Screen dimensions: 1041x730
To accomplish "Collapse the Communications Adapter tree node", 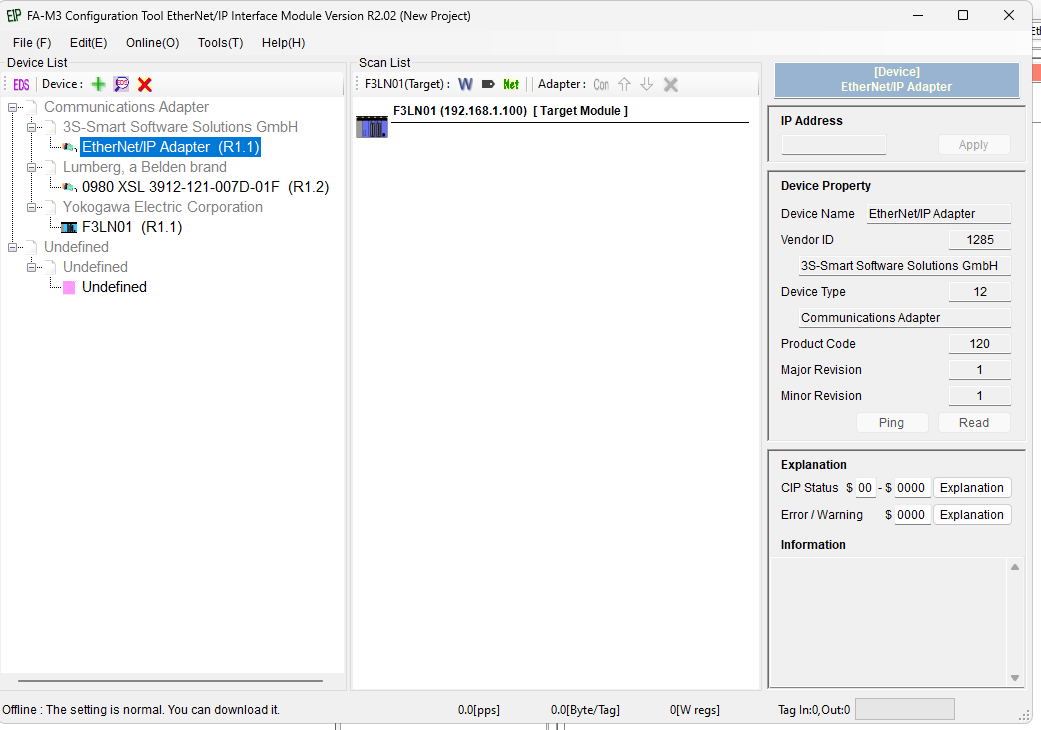I will (13, 108).
